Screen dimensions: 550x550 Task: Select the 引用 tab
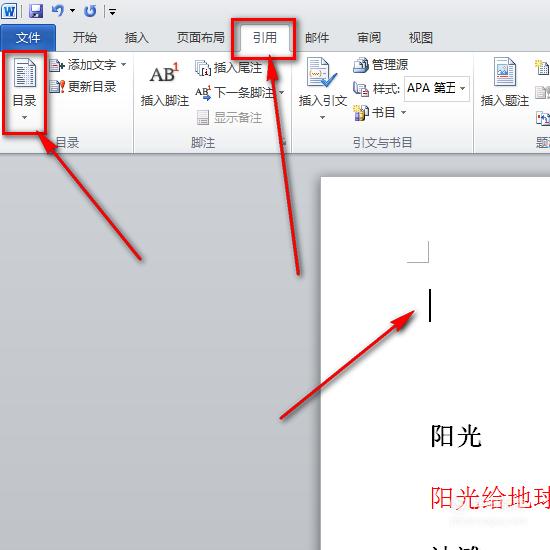click(x=265, y=38)
